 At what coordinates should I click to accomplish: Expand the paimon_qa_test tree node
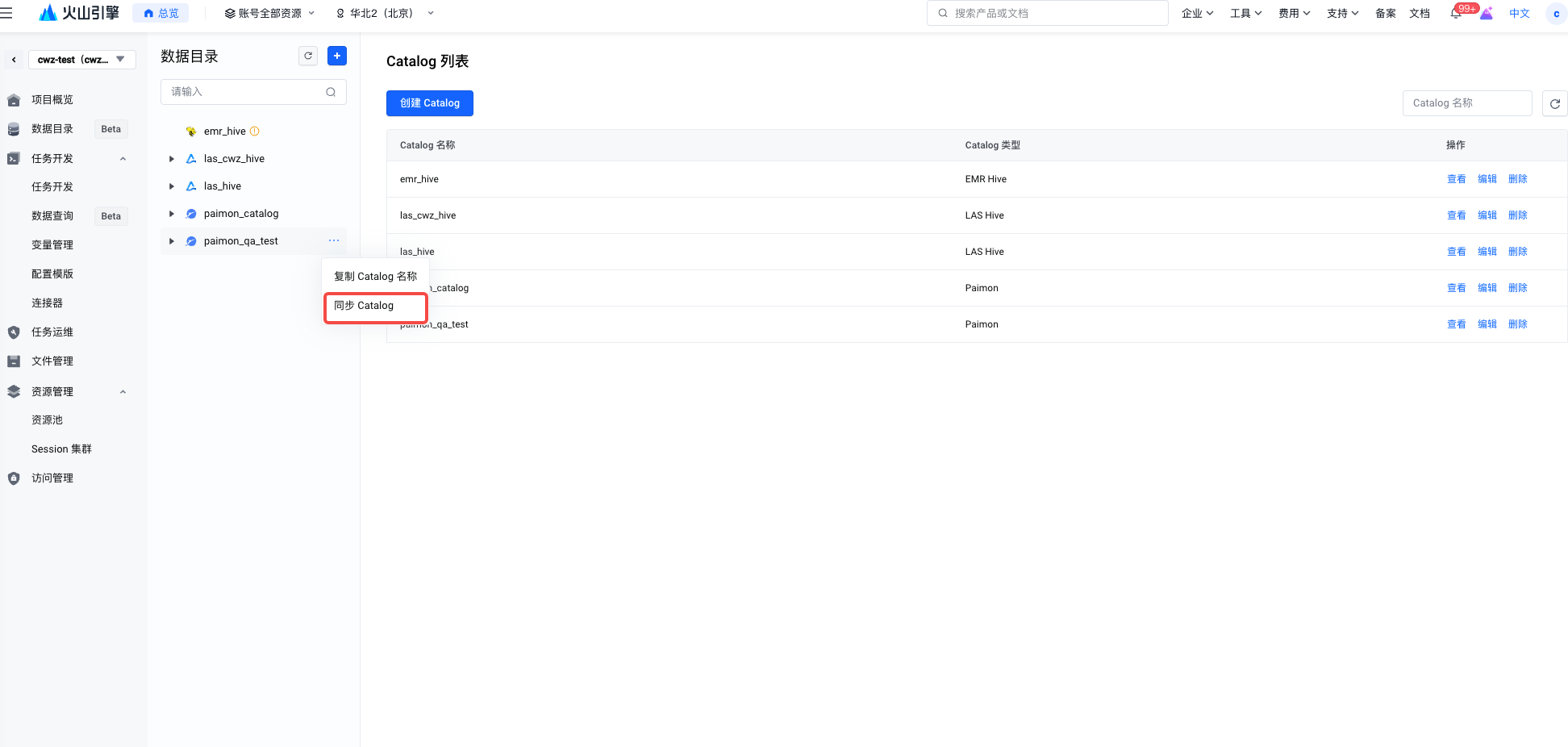tap(172, 241)
